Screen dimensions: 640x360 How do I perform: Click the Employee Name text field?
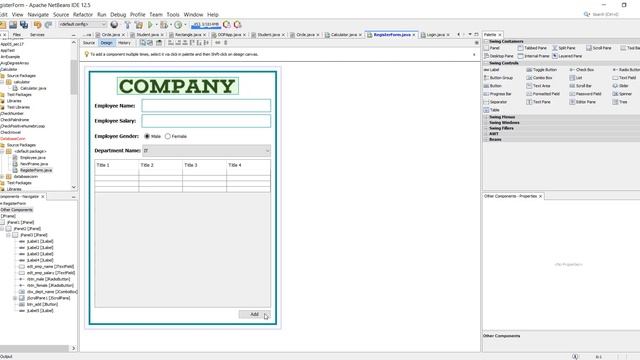click(x=206, y=106)
